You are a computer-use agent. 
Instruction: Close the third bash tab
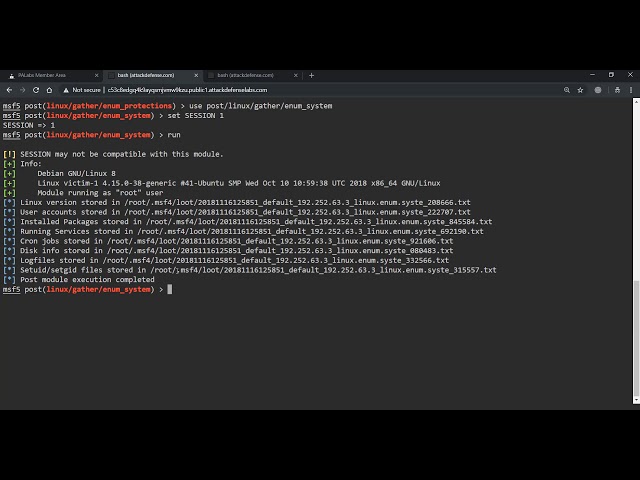296,75
